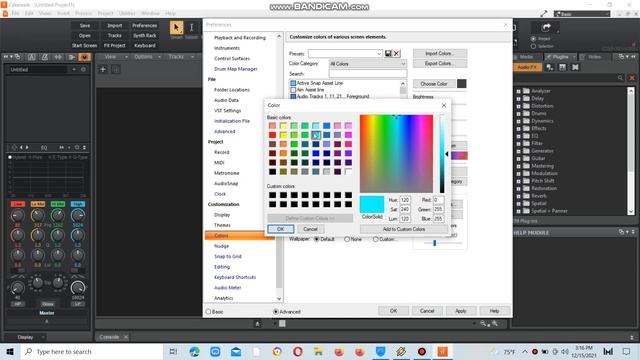This screenshot has width=640, height=360.
Task: Click the color Search input field
Action: pyautogui.click(x=368, y=74)
